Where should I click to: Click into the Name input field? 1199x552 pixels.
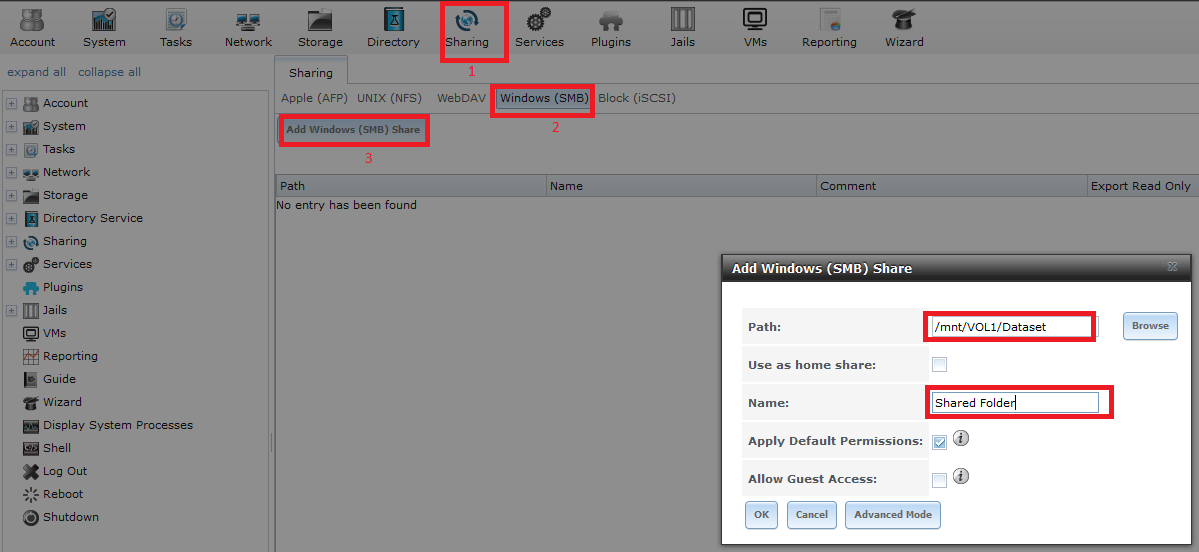click(x=1014, y=403)
